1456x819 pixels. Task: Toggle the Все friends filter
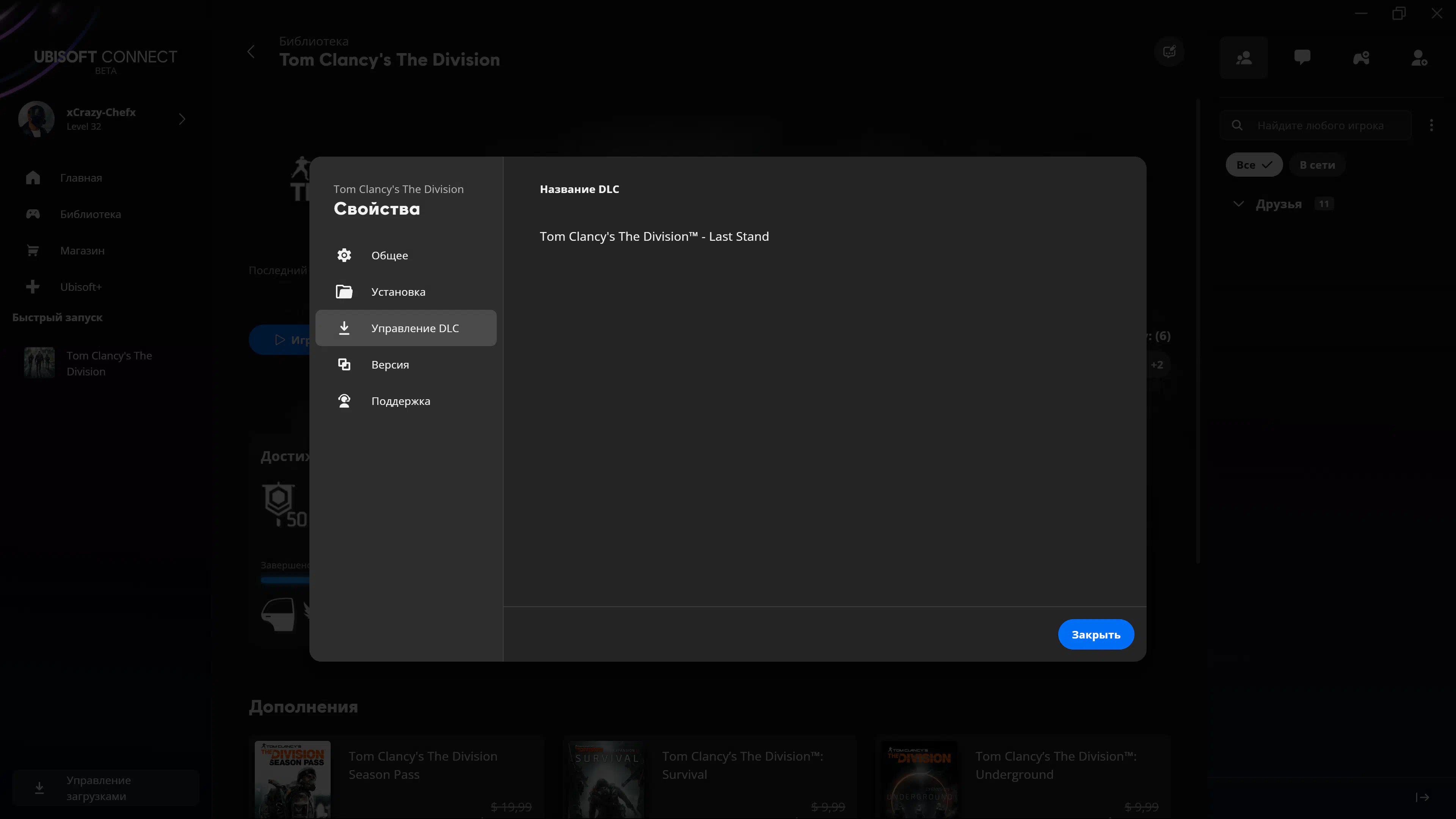pyautogui.click(x=1254, y=165)
